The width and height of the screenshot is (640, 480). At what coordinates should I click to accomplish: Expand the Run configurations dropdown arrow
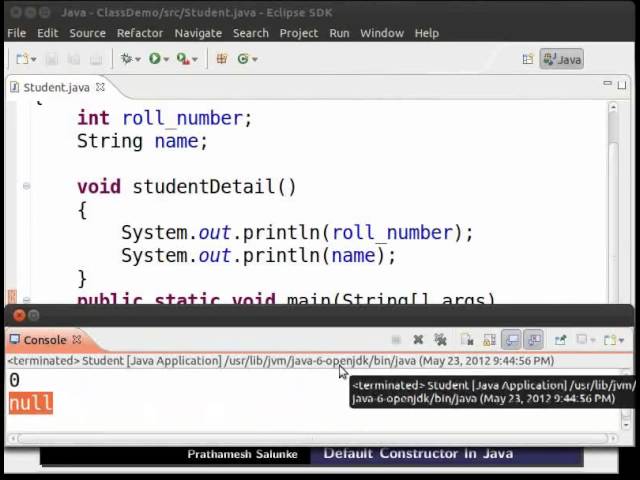point(166,60)
